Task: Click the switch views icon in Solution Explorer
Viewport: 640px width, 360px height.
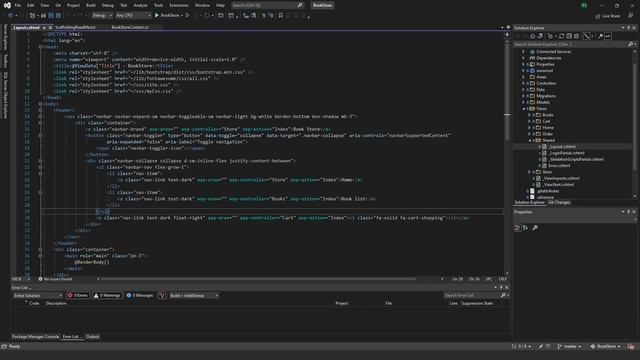Action: (540, 36)
